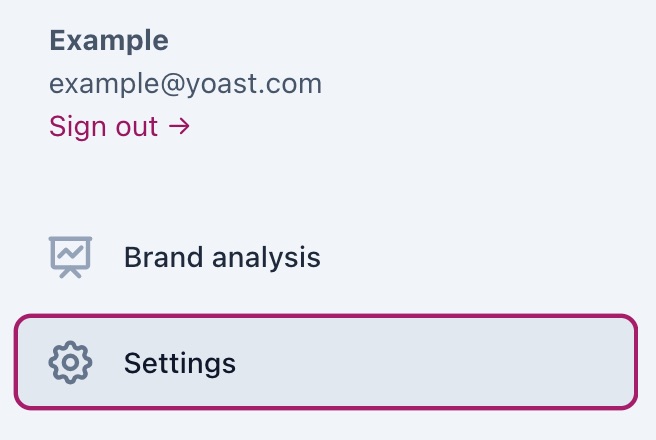656x440 pixels.
Task: Log out using the pink Sign out text
Action: 104,127
